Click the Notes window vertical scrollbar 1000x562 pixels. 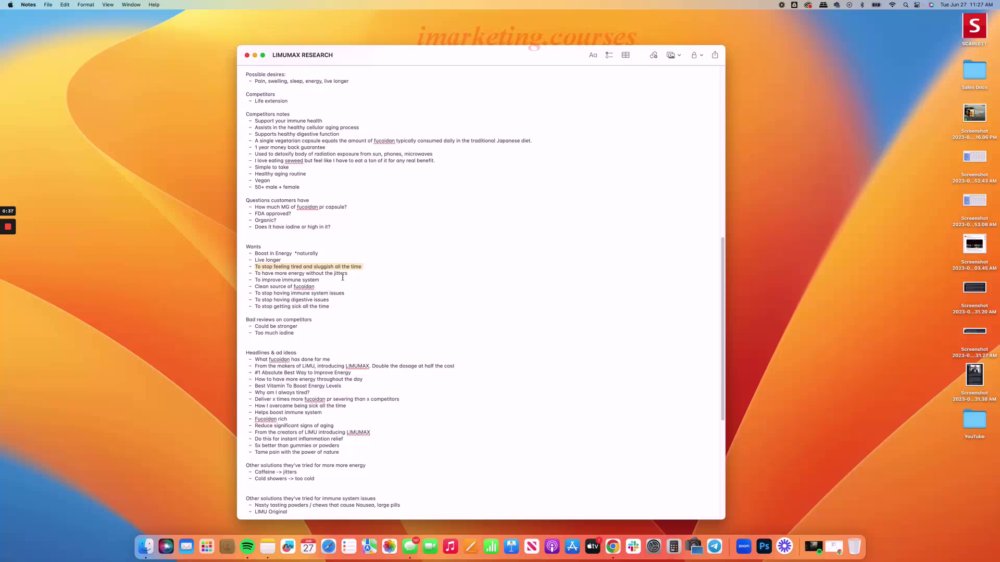click(x=722, y=329)
